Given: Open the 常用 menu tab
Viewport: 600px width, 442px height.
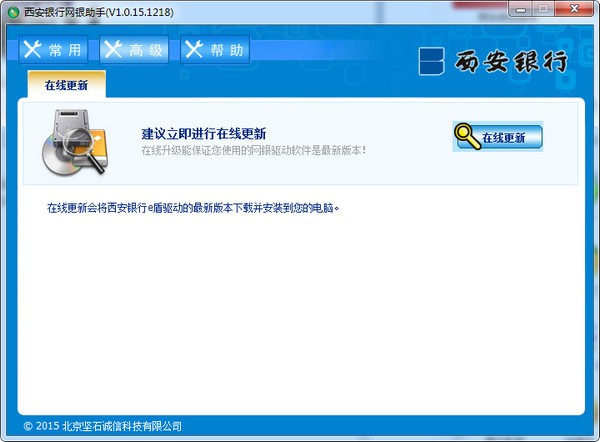Looking at the screenshot, I should click(53, 50).
